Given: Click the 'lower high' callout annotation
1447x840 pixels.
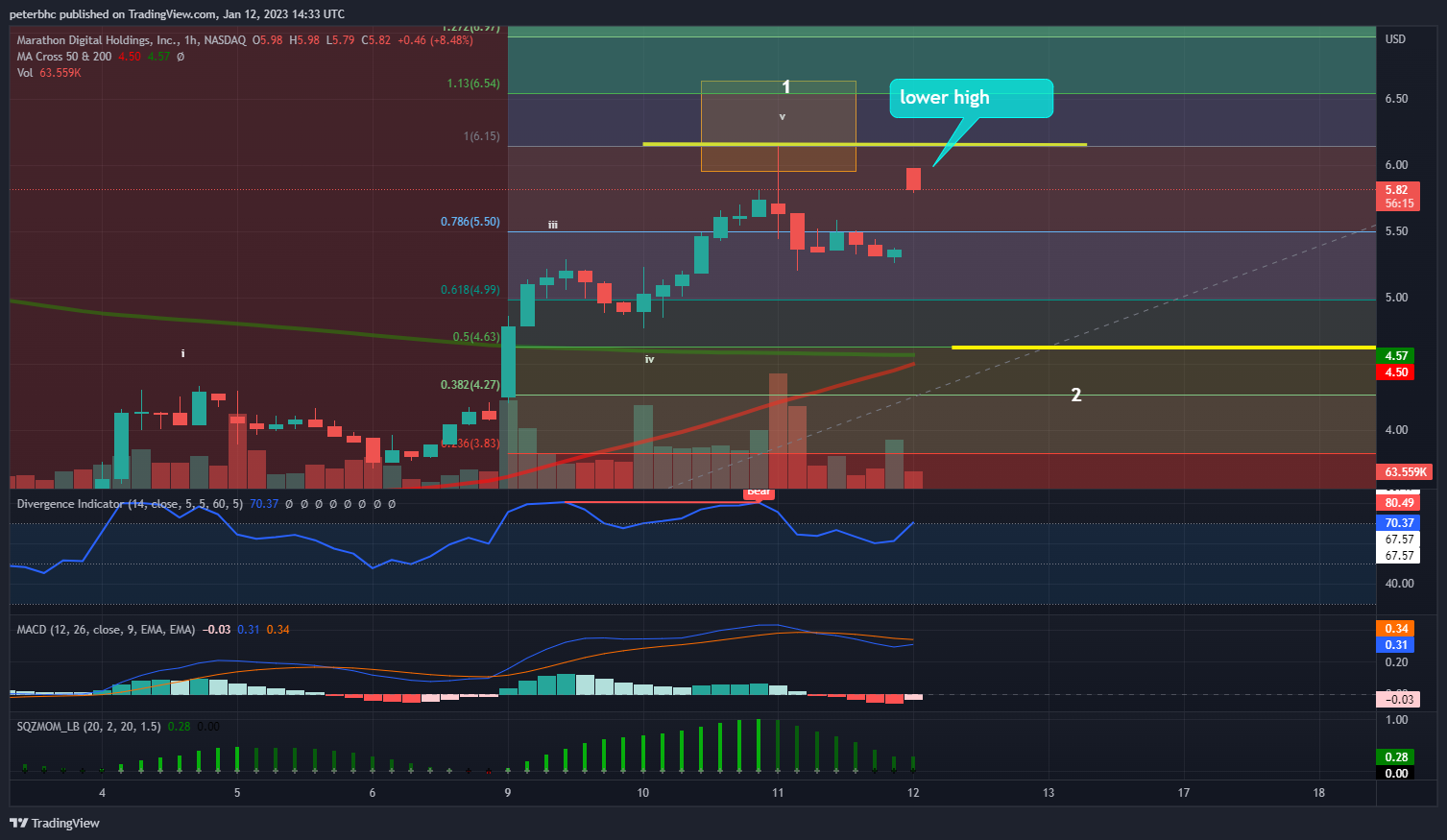Looking at the screenshot, I should coord(971,98).
